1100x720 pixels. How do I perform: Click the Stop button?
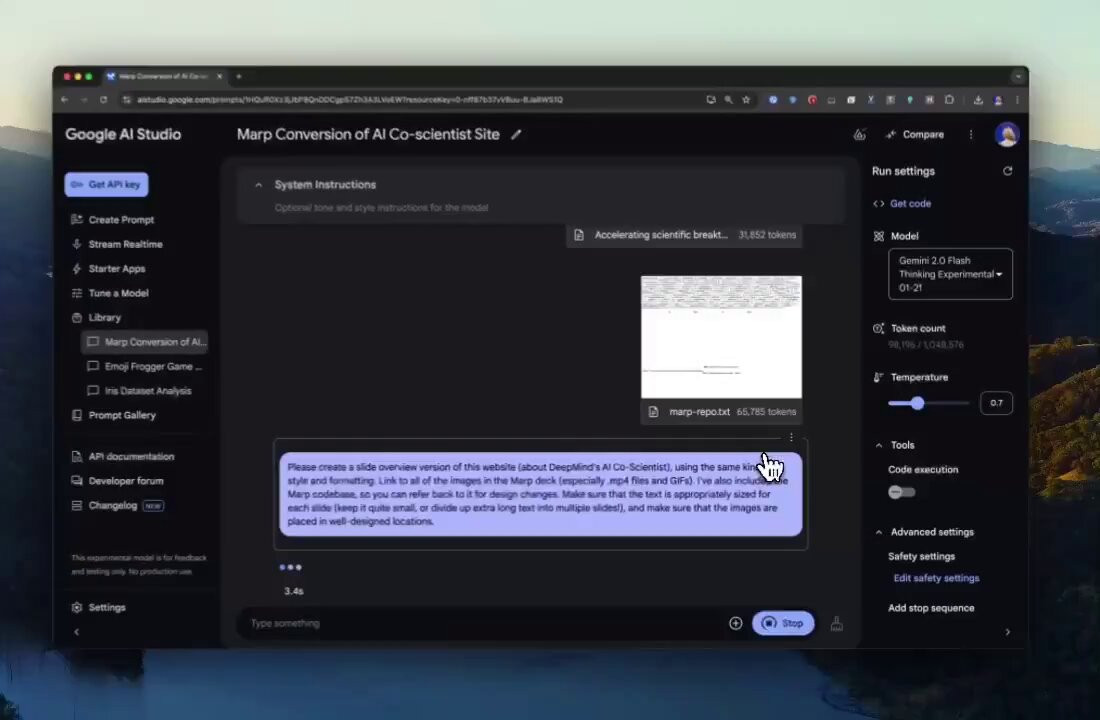(x=783, y=623)
